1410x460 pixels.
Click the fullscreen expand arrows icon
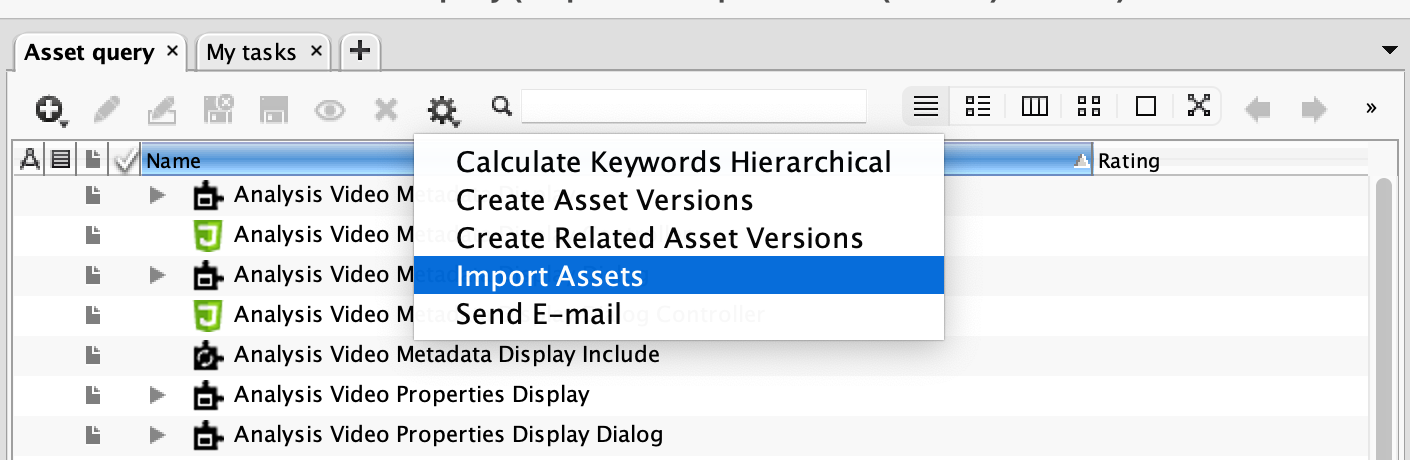(x=1199, y=106)
